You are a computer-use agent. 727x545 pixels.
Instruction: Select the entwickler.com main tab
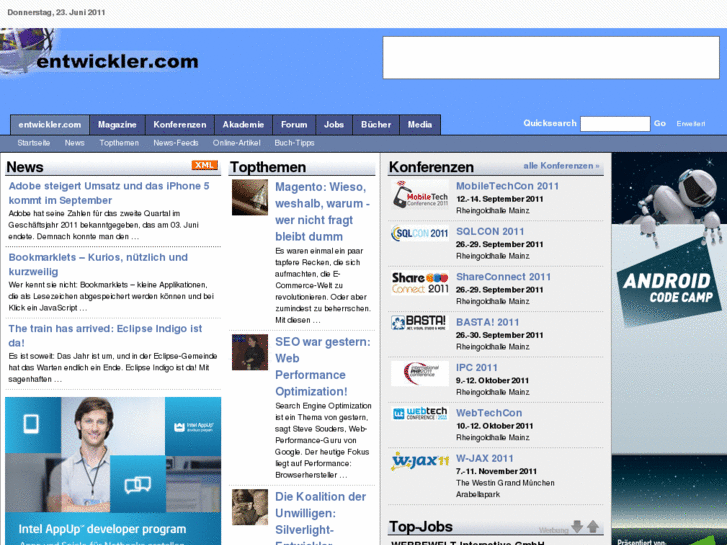pyautogui.click(x=50, y=125)
